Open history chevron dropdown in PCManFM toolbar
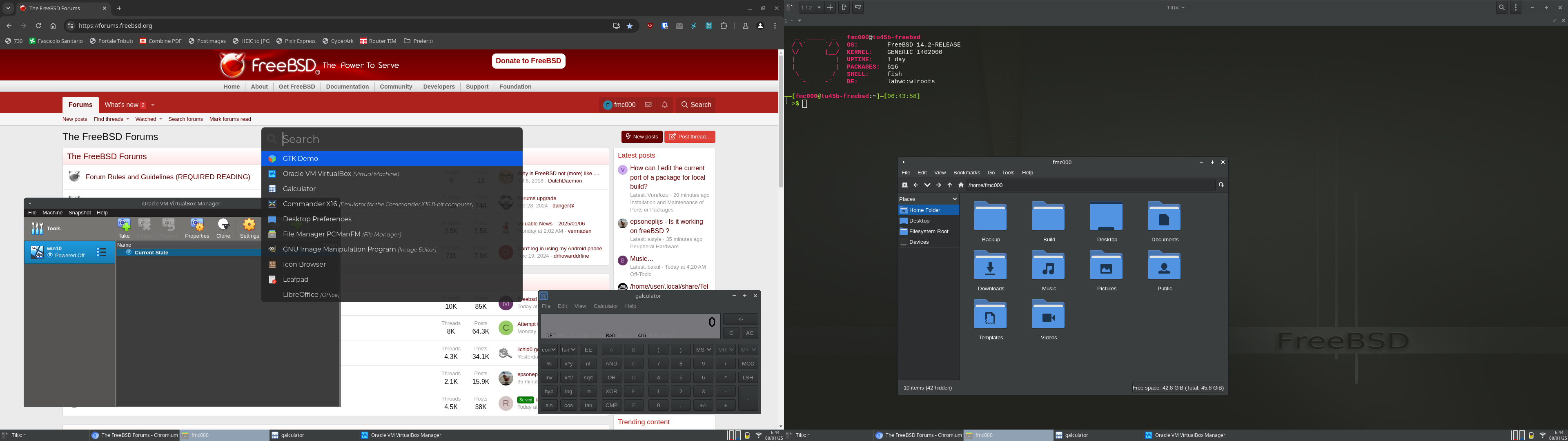 coord(927,185)
